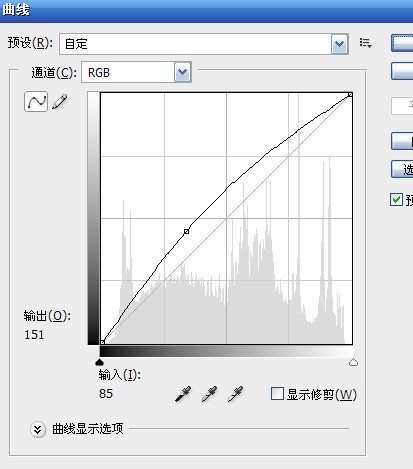Click the bottom-left curve endpoint
This screenshot has height=469, width=413.
pos(103,342)
